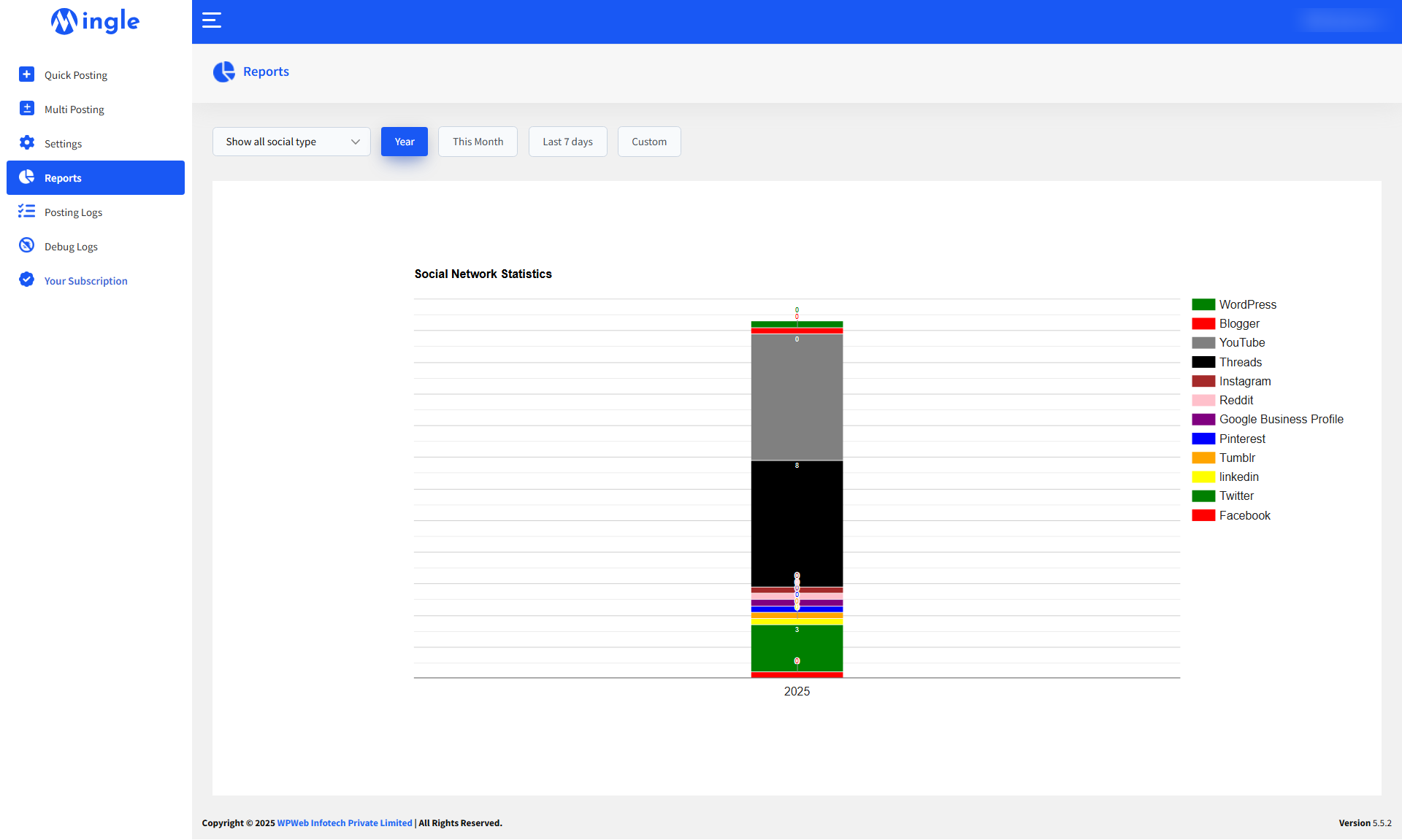Open Multi Posting page

(x=96, y=109)
